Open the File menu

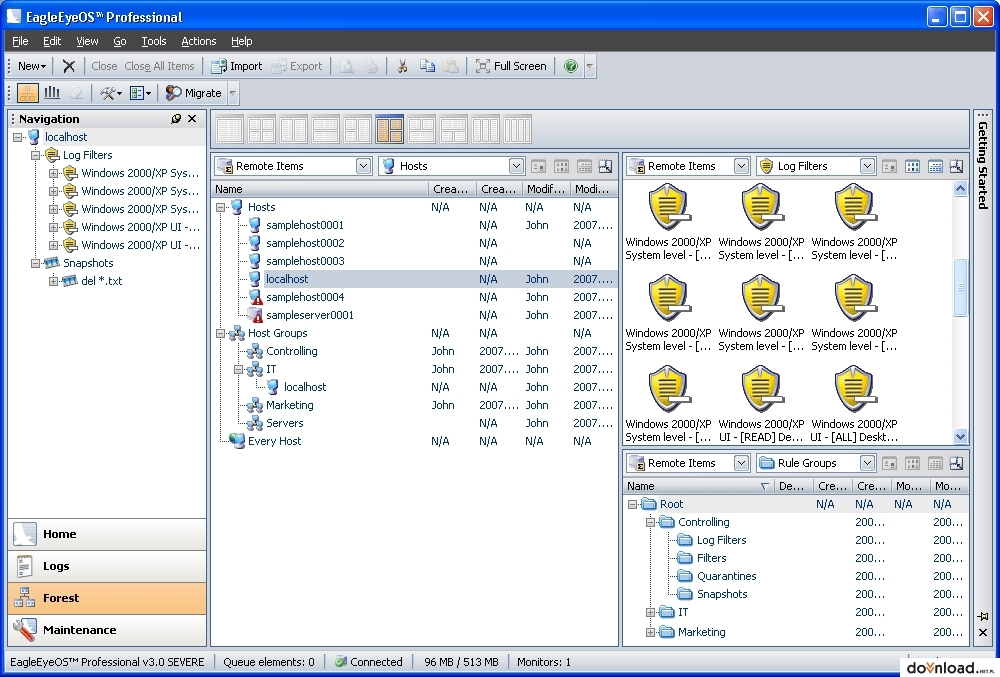tap(20, 41)
